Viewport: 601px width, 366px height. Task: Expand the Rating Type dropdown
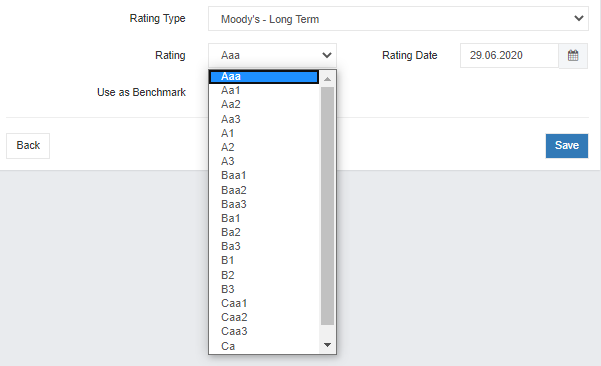coord(398,18)
